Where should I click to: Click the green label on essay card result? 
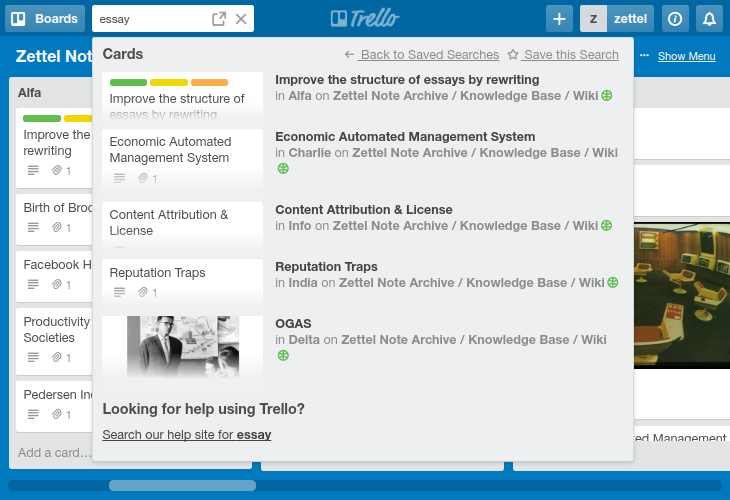[x=128, y=82]
